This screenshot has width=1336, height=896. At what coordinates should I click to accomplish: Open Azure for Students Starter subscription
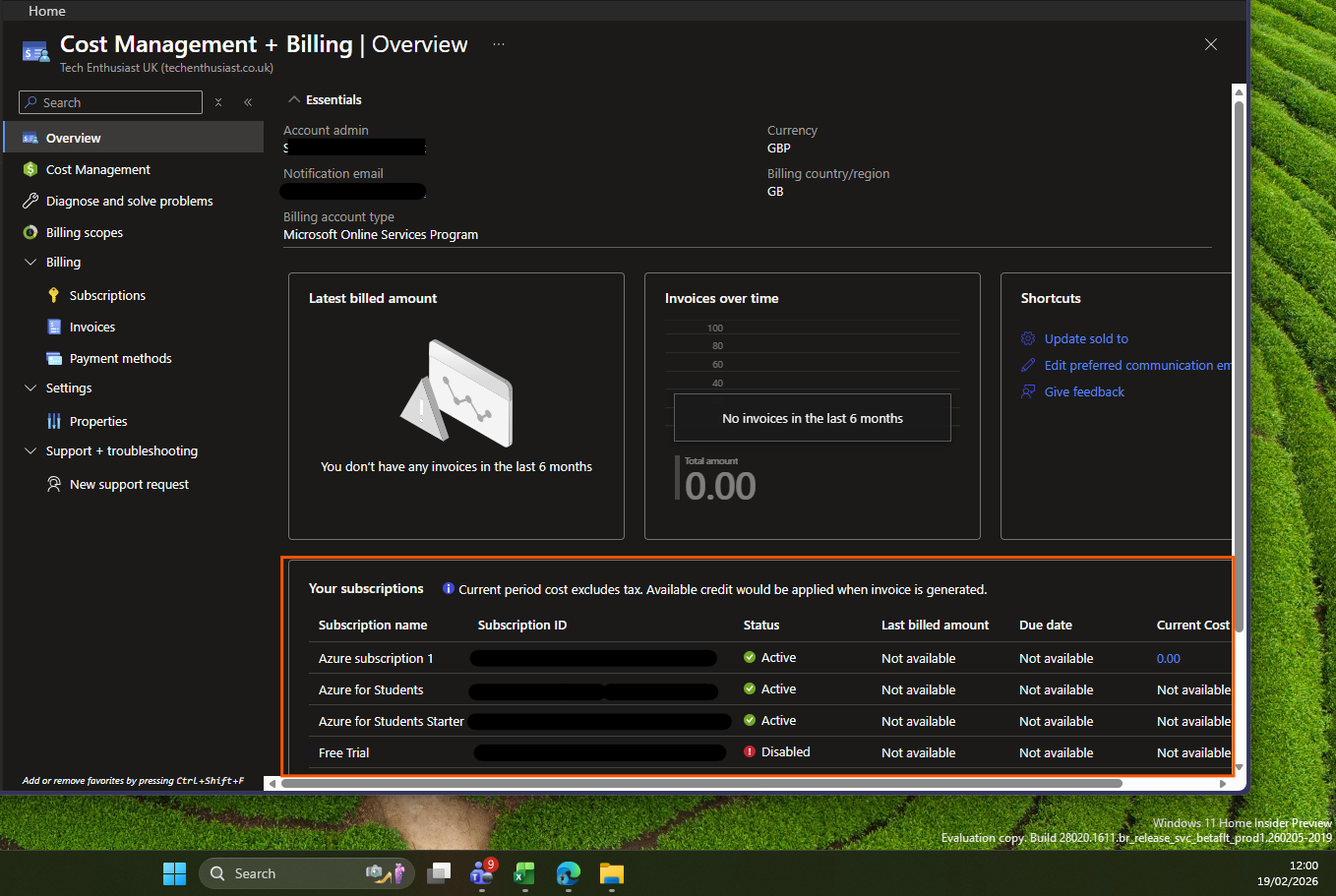click(x=392, y=721)
